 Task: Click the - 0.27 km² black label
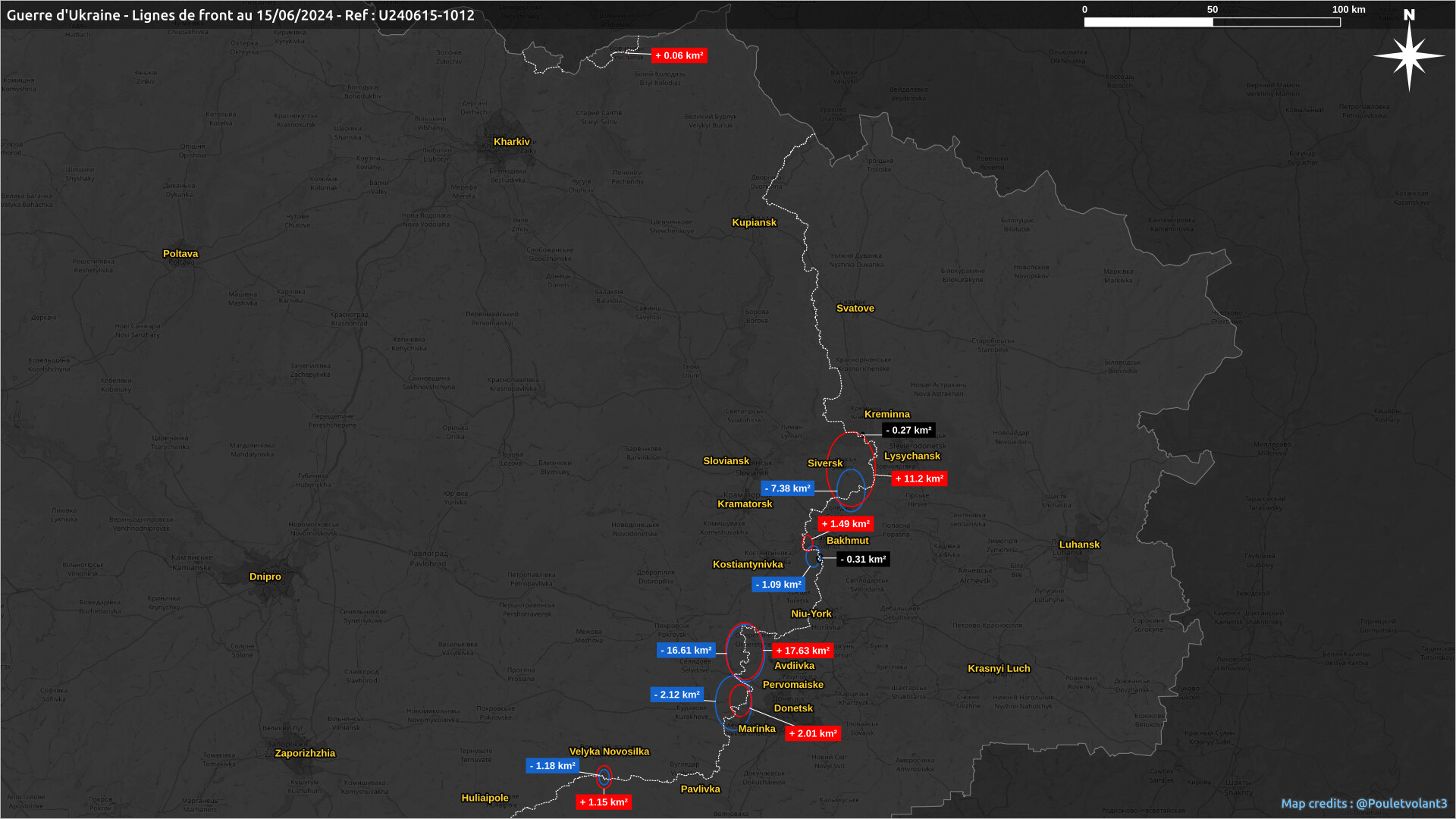[908, 431]
